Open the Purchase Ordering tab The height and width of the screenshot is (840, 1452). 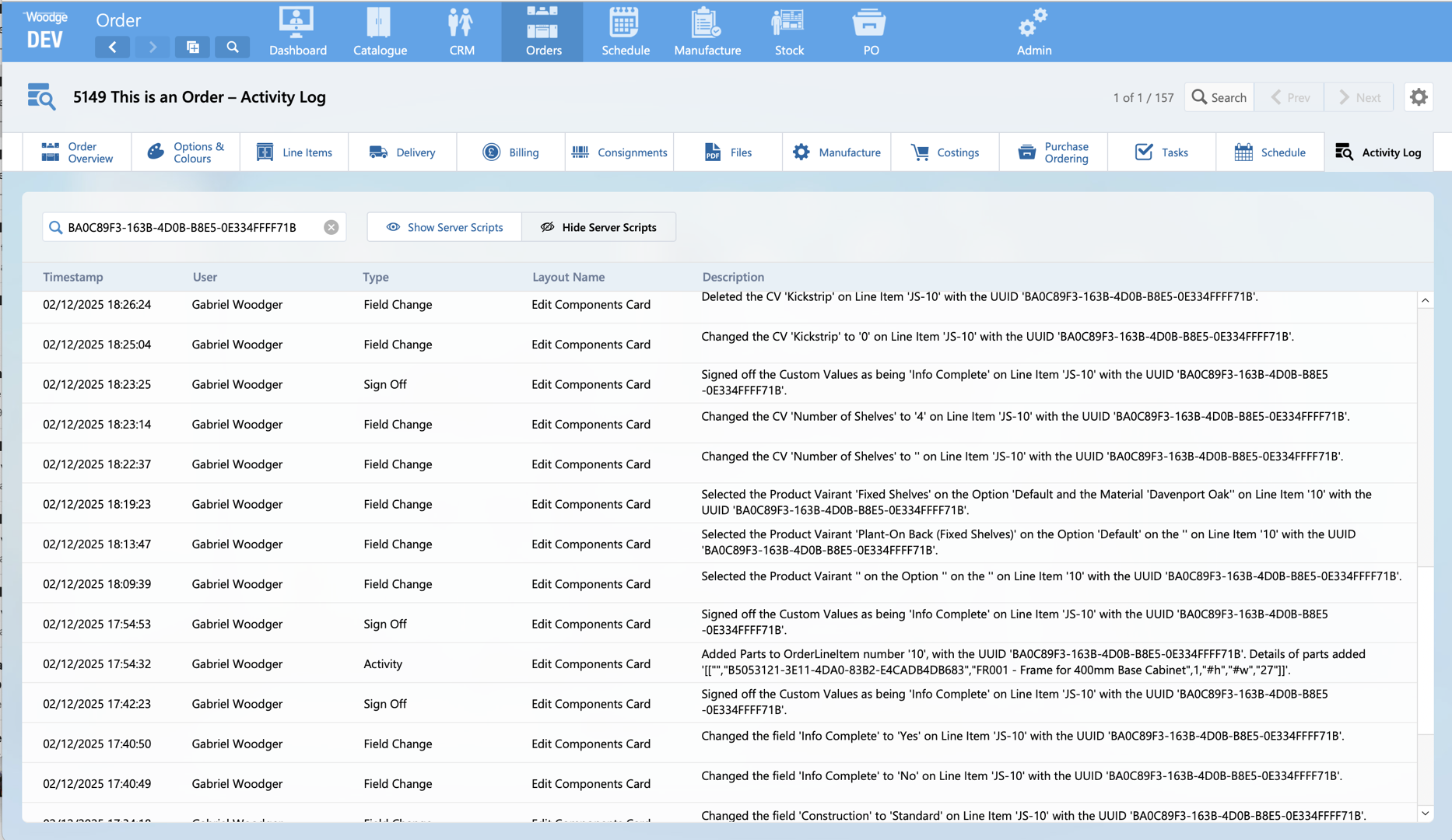1054,152
